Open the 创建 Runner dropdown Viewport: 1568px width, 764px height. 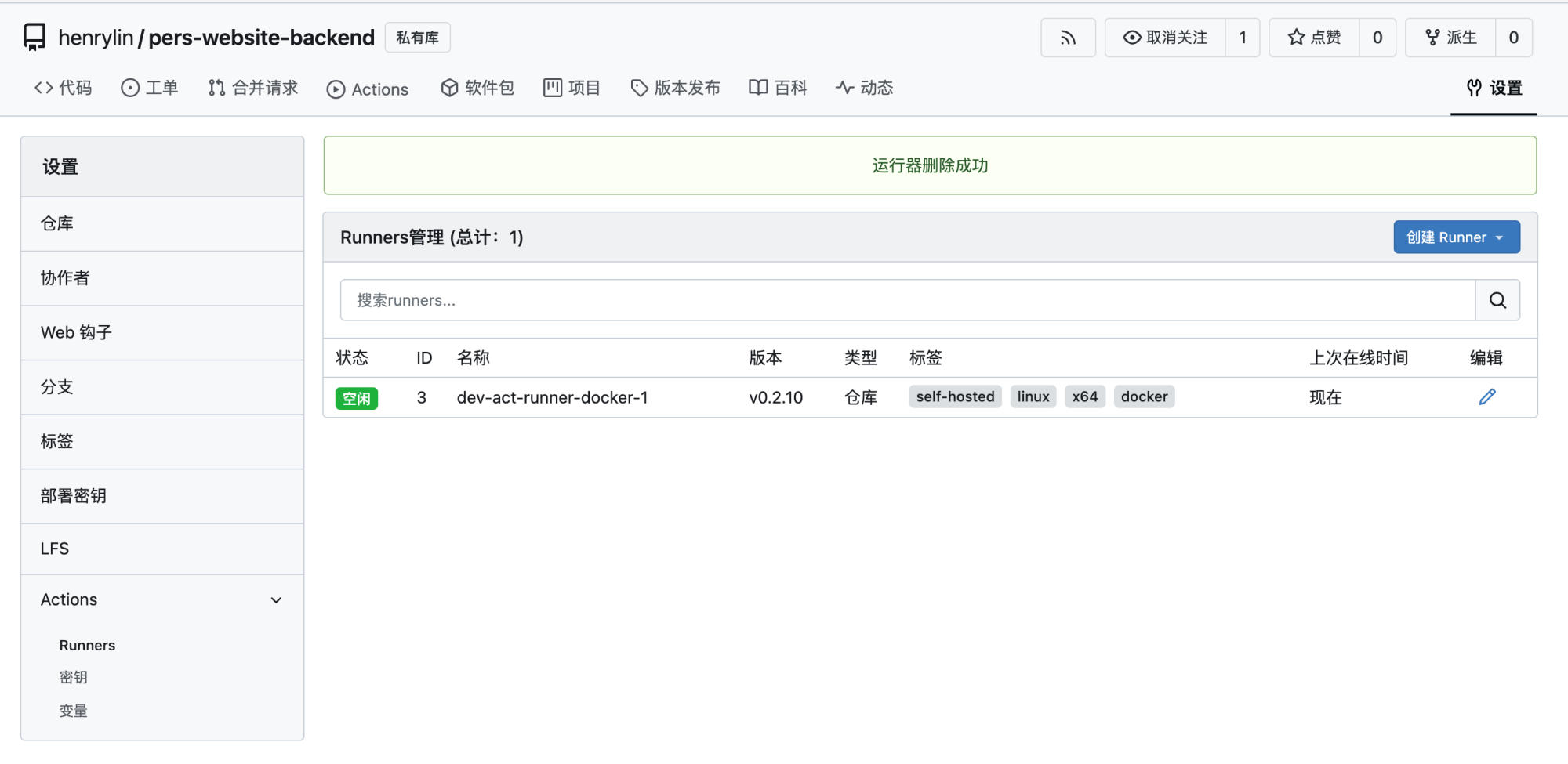pyautogui.click(x=1456, y=237)
